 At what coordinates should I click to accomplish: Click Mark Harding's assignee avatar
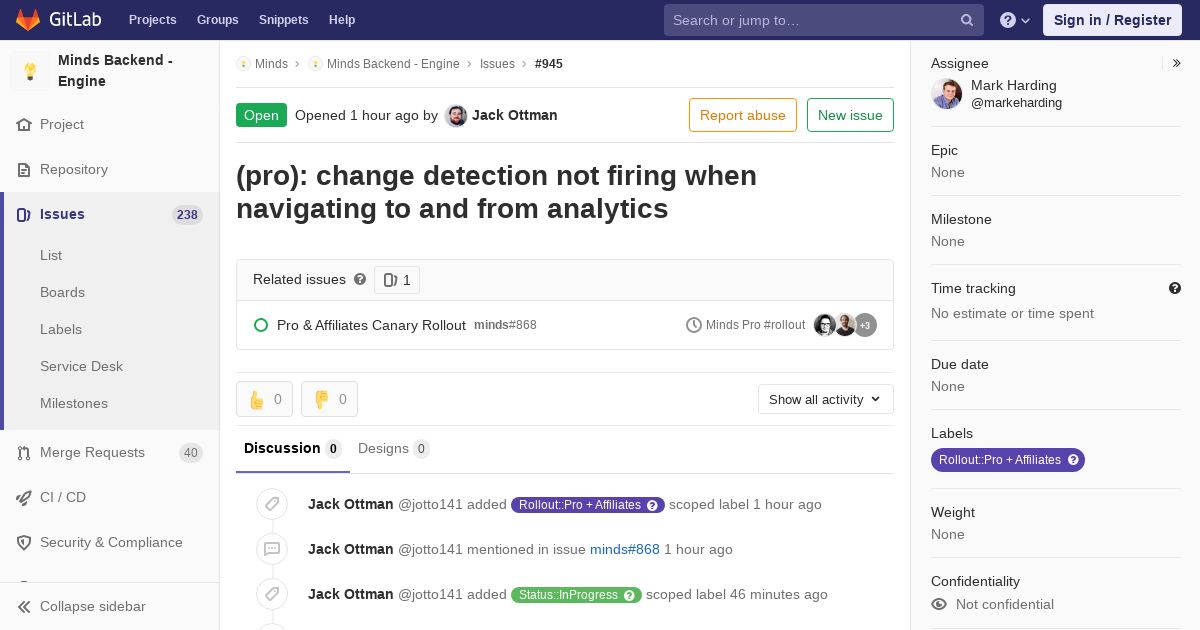click(x=947, y=94)
